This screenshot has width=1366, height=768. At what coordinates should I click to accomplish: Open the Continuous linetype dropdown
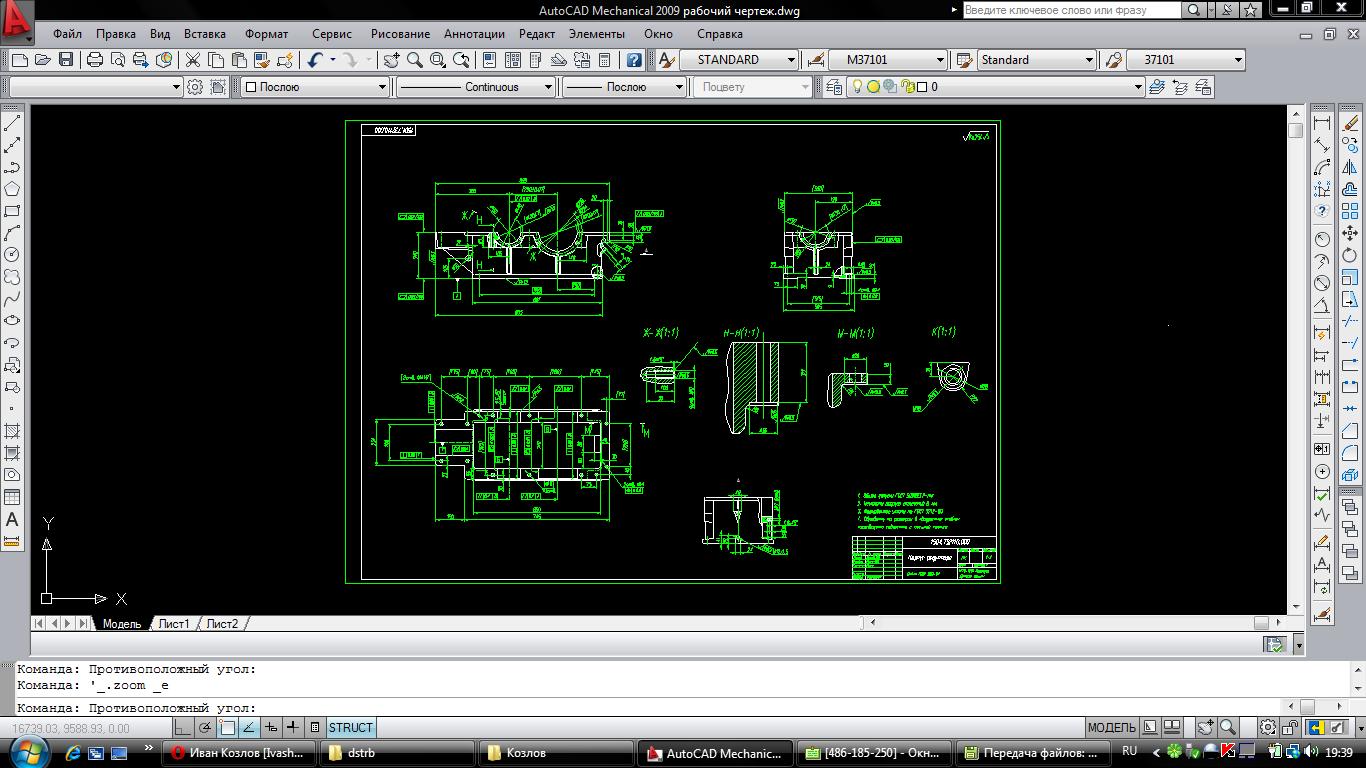click(x=475, y=87)
